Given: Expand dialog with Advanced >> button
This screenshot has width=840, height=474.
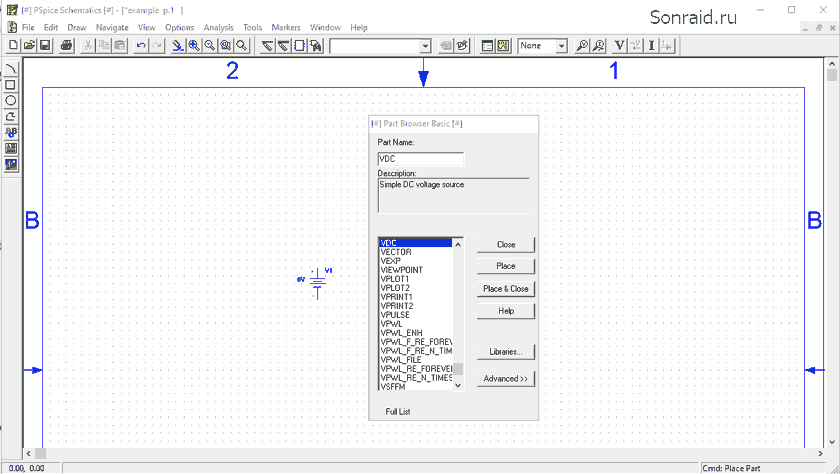Looking at the screenshot, I should [x=506, y=379].
